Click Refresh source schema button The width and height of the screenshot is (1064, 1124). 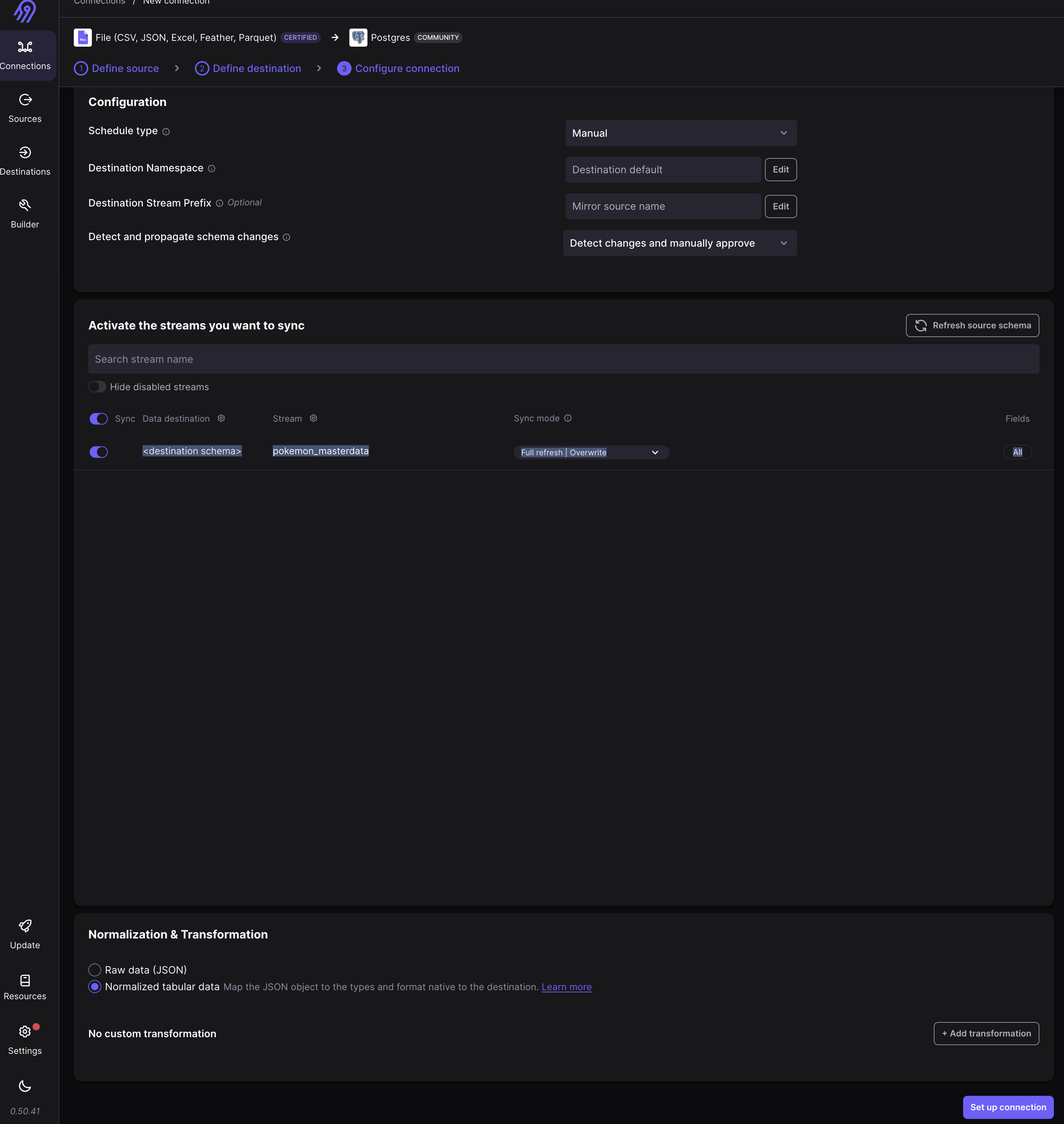pos(972,325)
